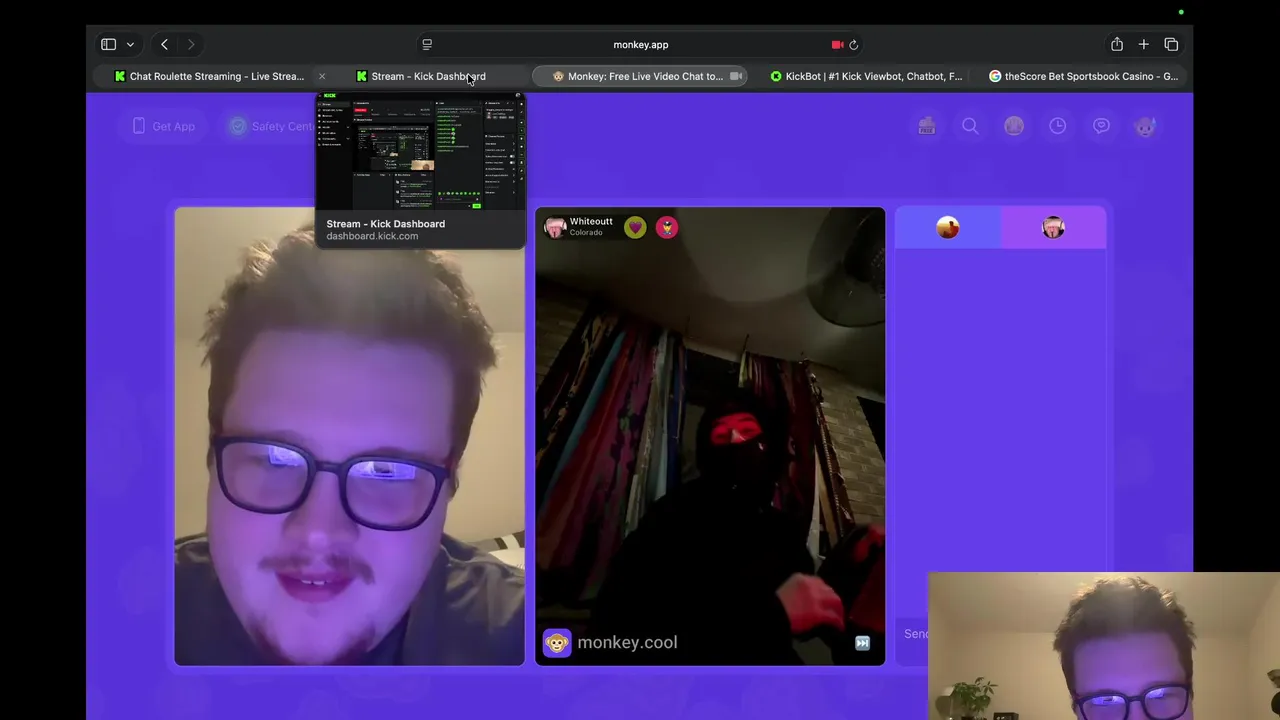The image size is (1280, 720).
Task: Skip to next match with the forward button
Action: point(862,643)
